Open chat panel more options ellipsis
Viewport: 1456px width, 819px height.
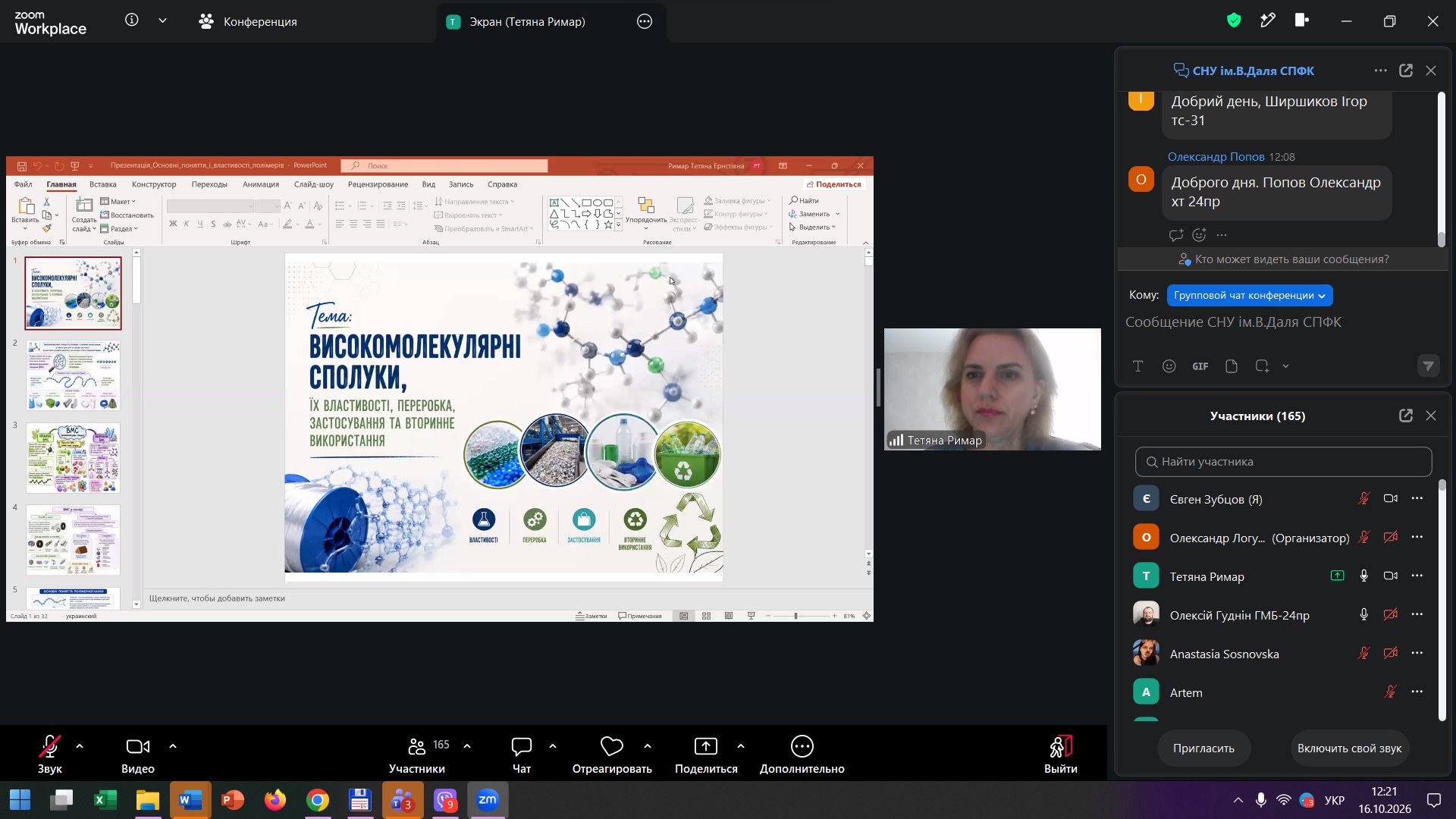(x=1380, y=71)
